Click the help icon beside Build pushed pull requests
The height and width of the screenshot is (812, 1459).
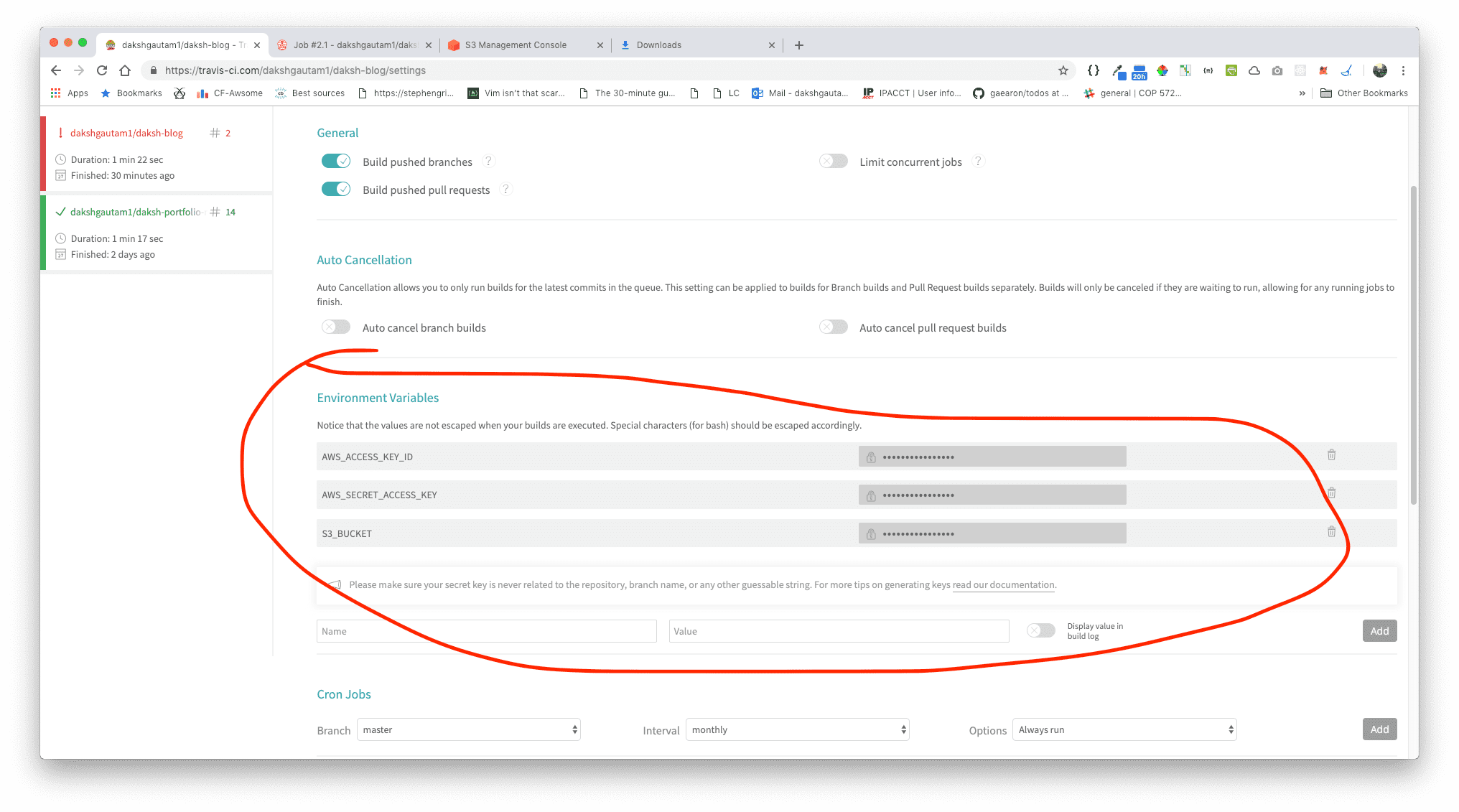[505, 190]
